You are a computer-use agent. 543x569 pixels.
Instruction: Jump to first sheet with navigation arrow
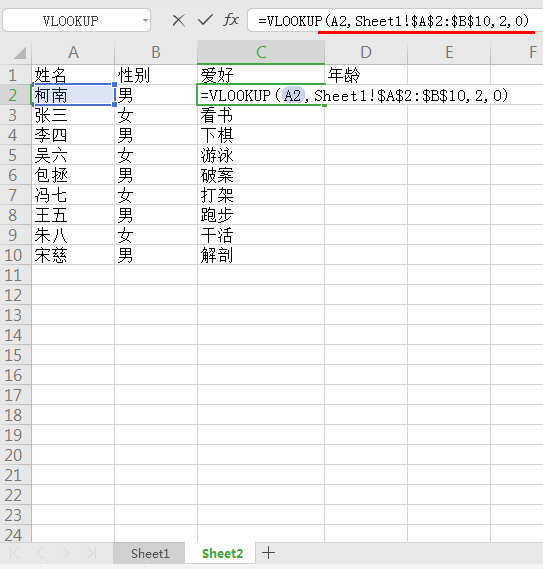tap(15, 553)
